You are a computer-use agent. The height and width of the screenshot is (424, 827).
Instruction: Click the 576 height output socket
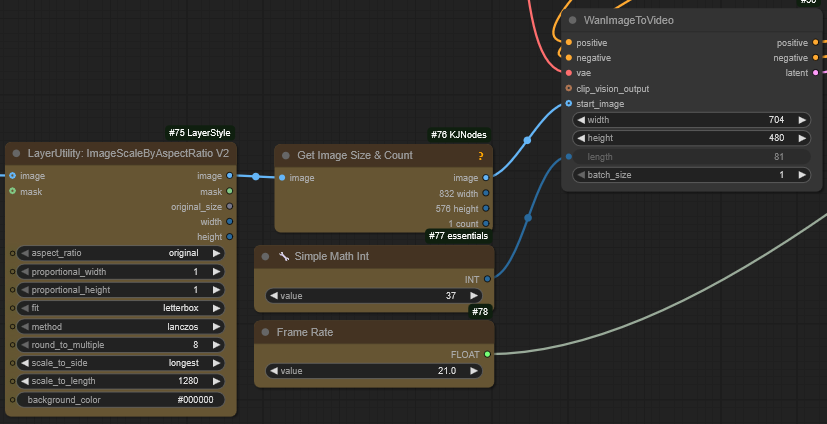487,208
